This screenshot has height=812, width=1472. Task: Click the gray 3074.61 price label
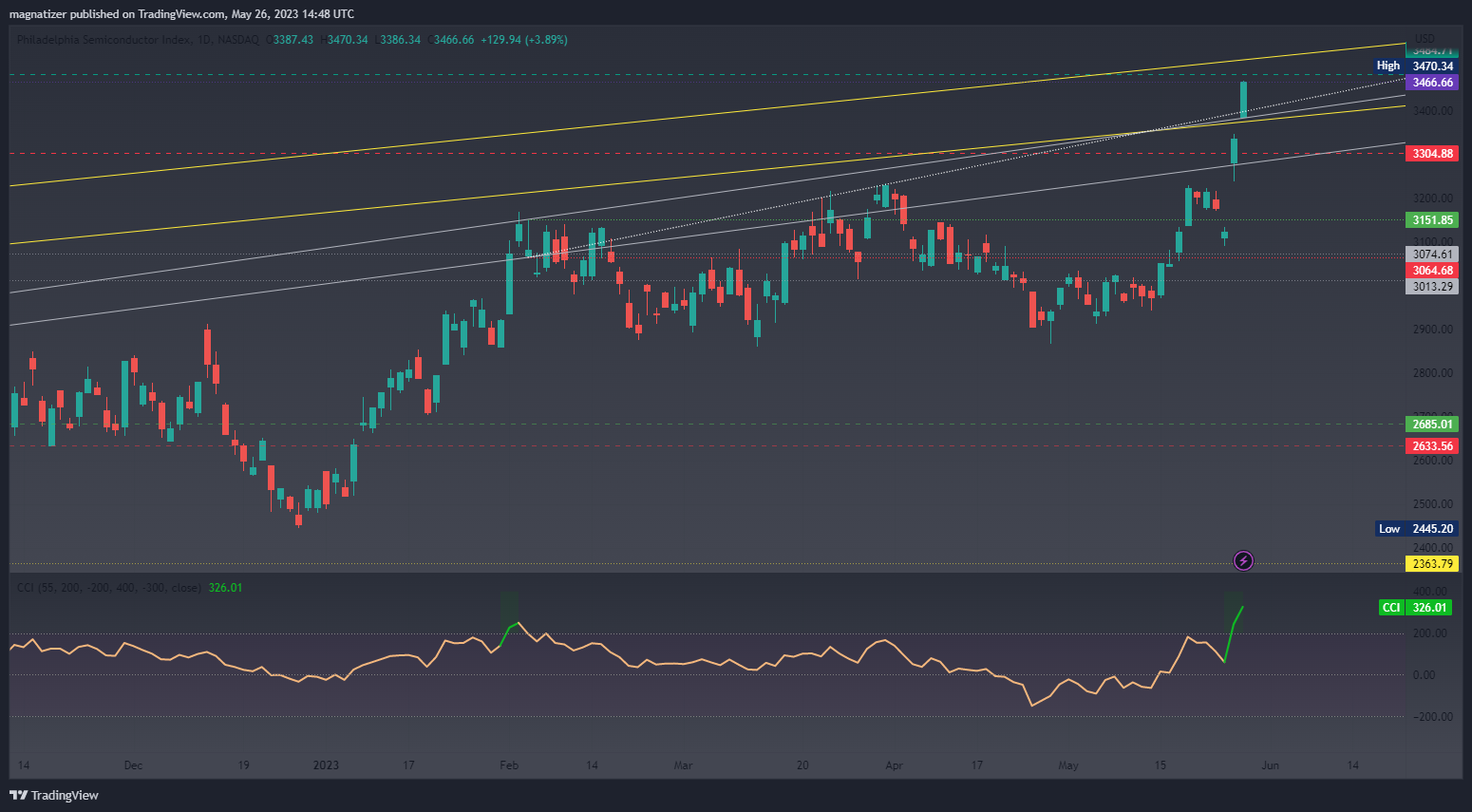tap(1432, 255)
